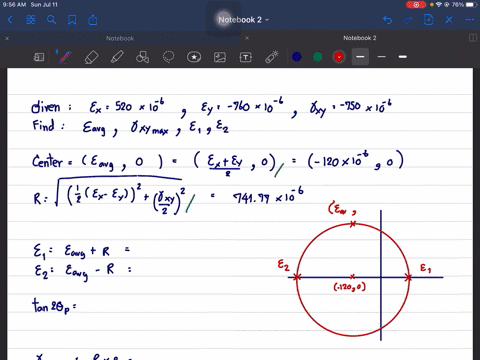Close the Notebook 2 tab
Image resolution: width=480 pixels, height=360 pixels.
(x=247, y=38)
